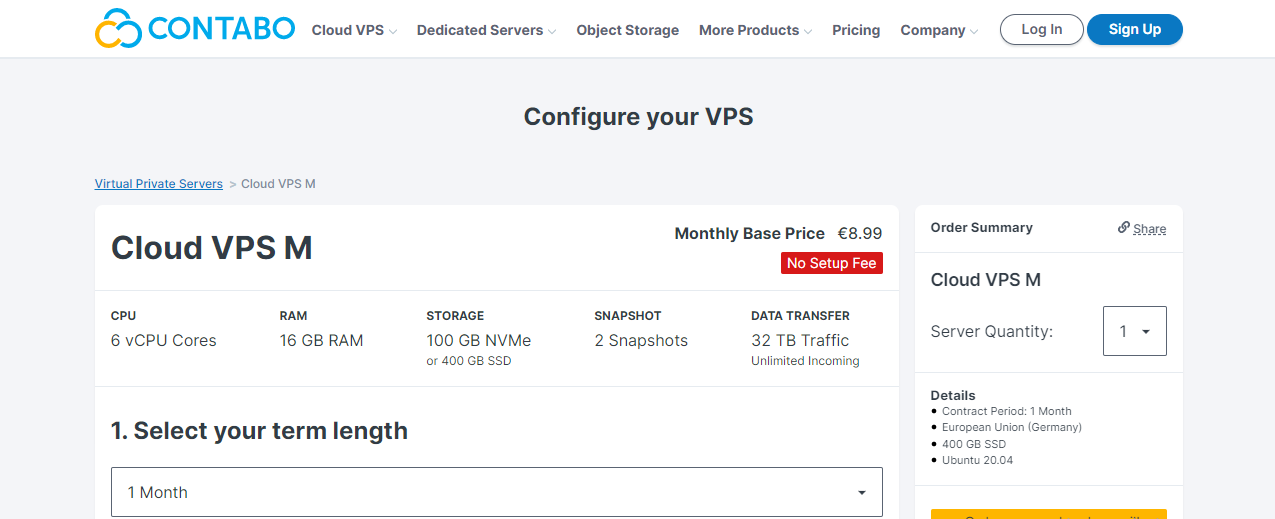Click the 6 vCPU Cores value
1275x519 pixels.
pyautogui.click(x=164, y=340)
